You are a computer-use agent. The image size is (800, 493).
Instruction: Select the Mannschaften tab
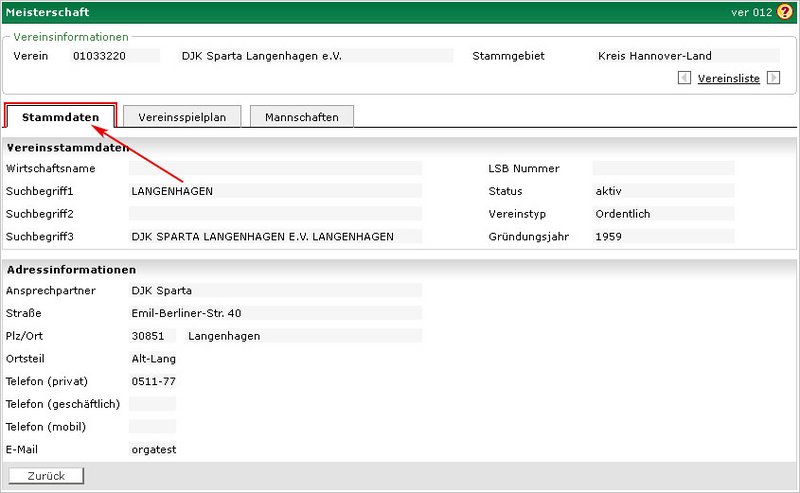click(x=301, y=117)
